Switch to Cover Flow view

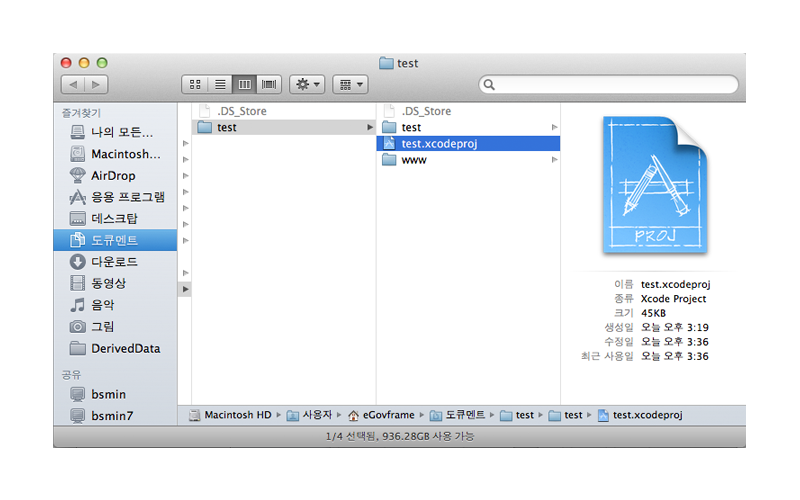click(x=270, y=85)
